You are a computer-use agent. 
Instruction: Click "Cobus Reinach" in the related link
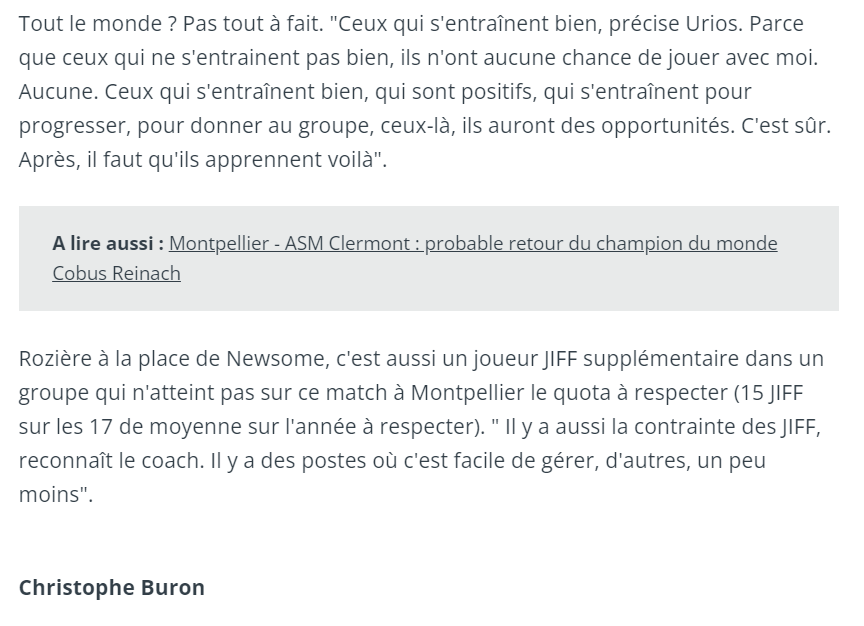coord(116,273)
